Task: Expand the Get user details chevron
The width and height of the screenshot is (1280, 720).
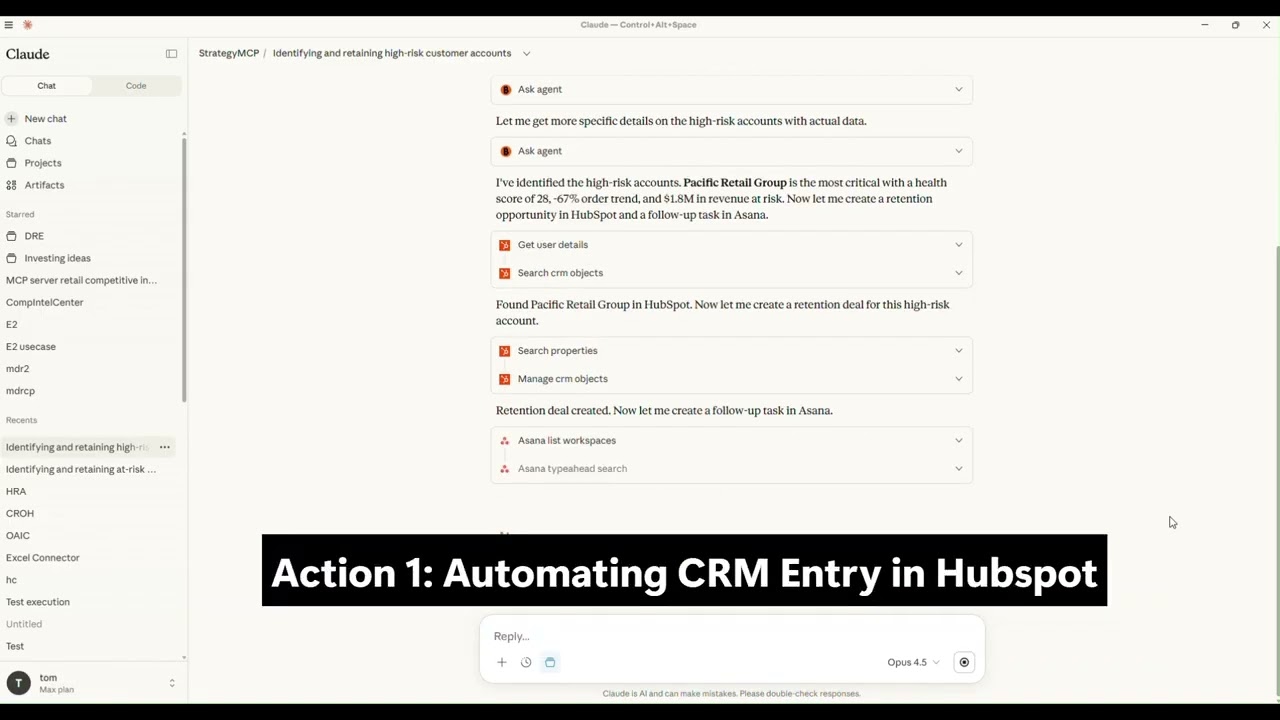Action: click(x=958, y=245)
